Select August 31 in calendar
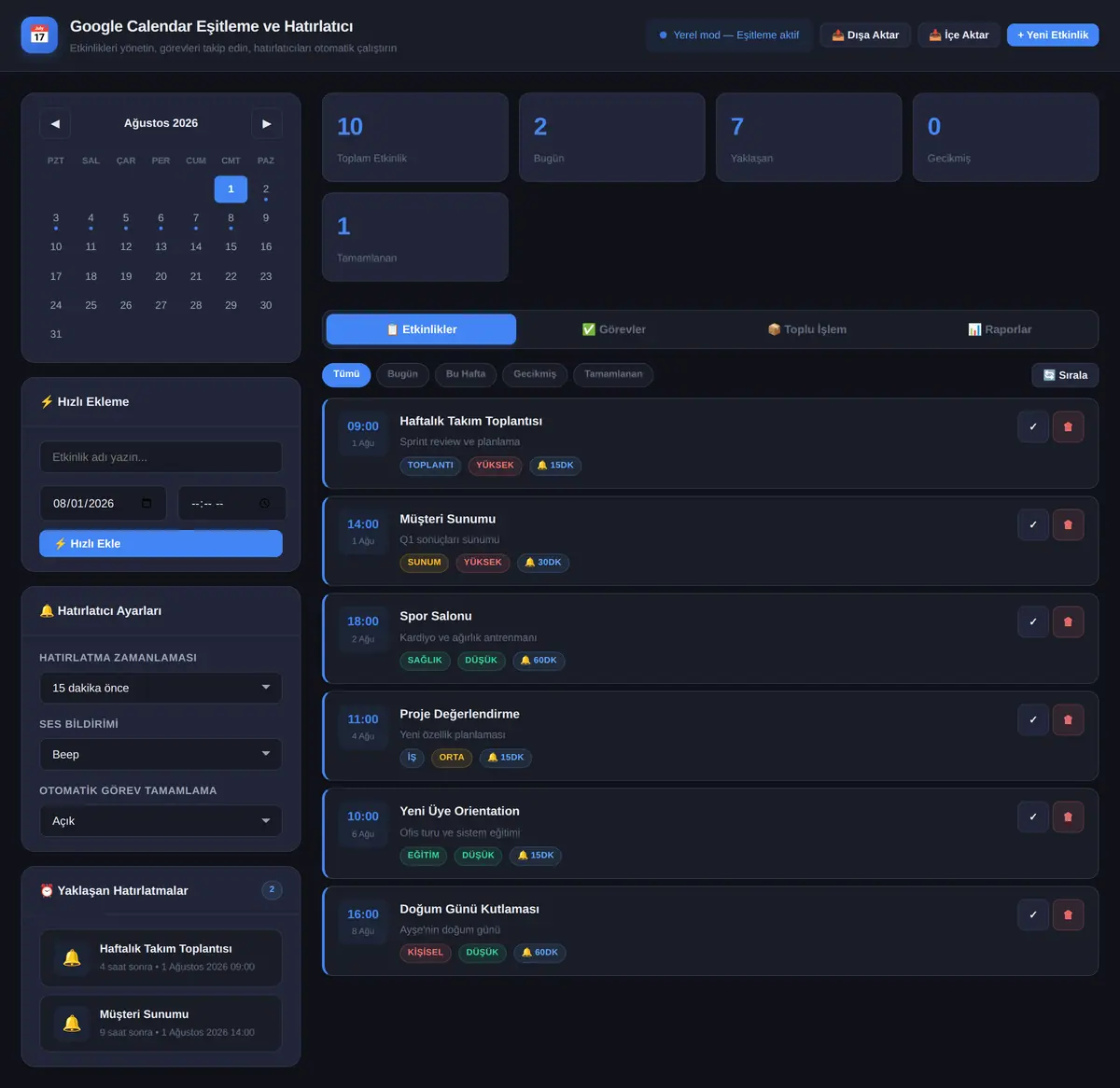This screenshot has width=1120, height=1088. pyautogui.click(x=56, y=334)
